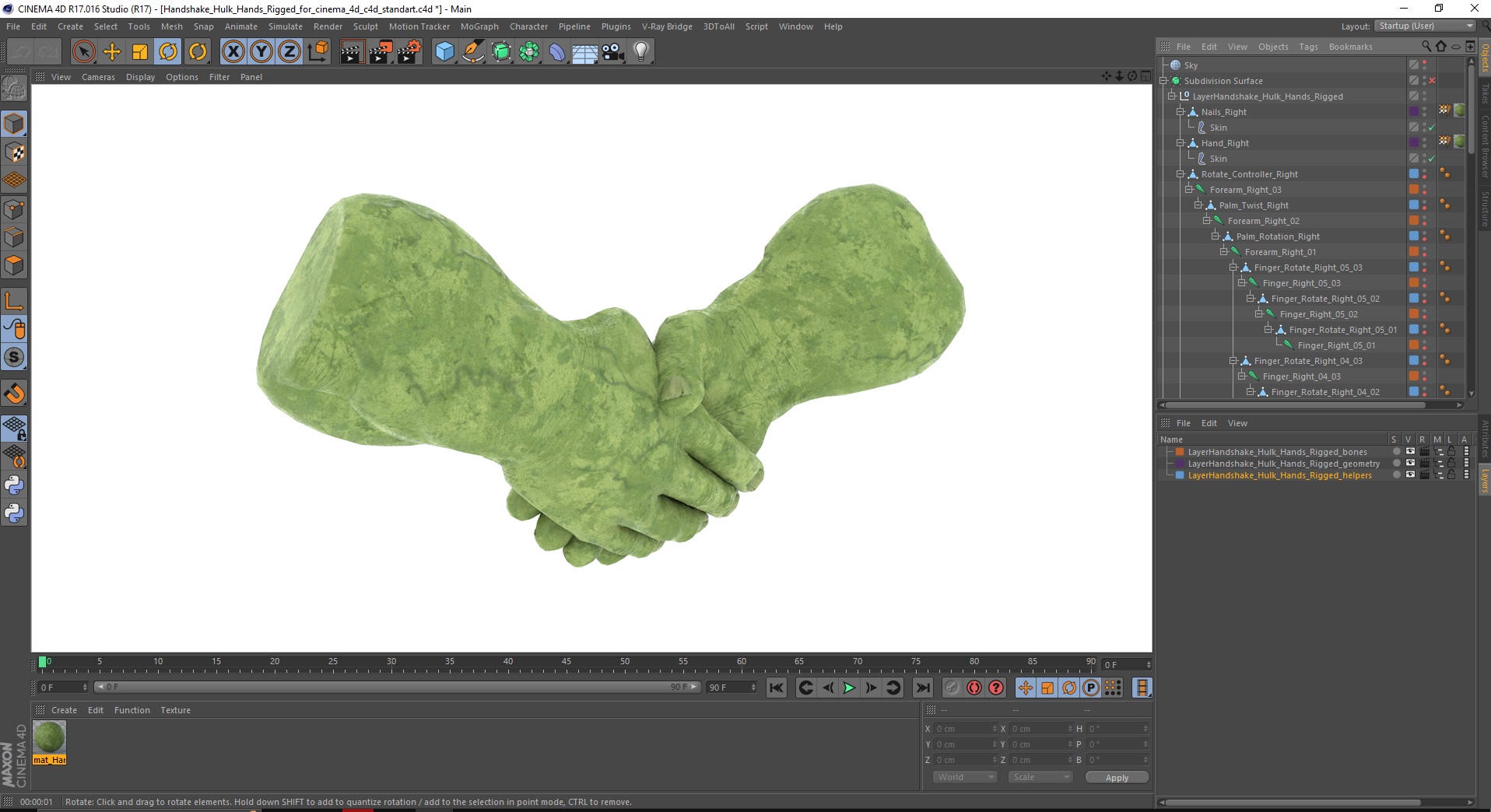Add a light object
Image resolution: width=1491 pixels, height=812 pixels.
641,52
